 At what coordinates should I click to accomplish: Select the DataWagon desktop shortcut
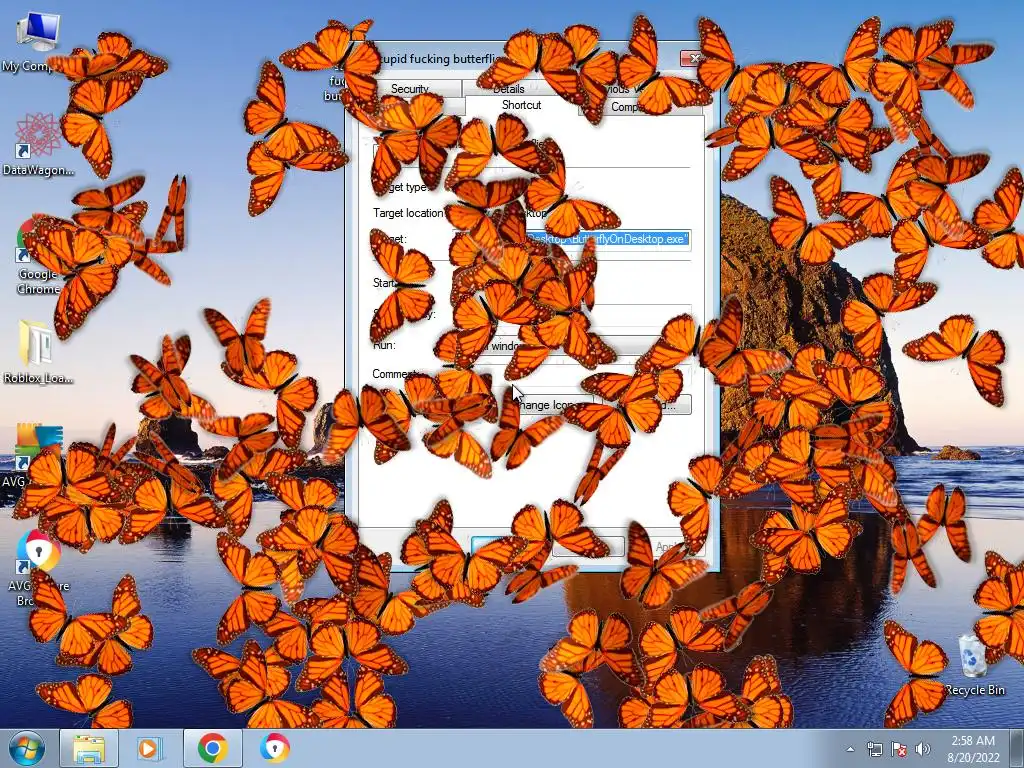(x=39, y=145)
